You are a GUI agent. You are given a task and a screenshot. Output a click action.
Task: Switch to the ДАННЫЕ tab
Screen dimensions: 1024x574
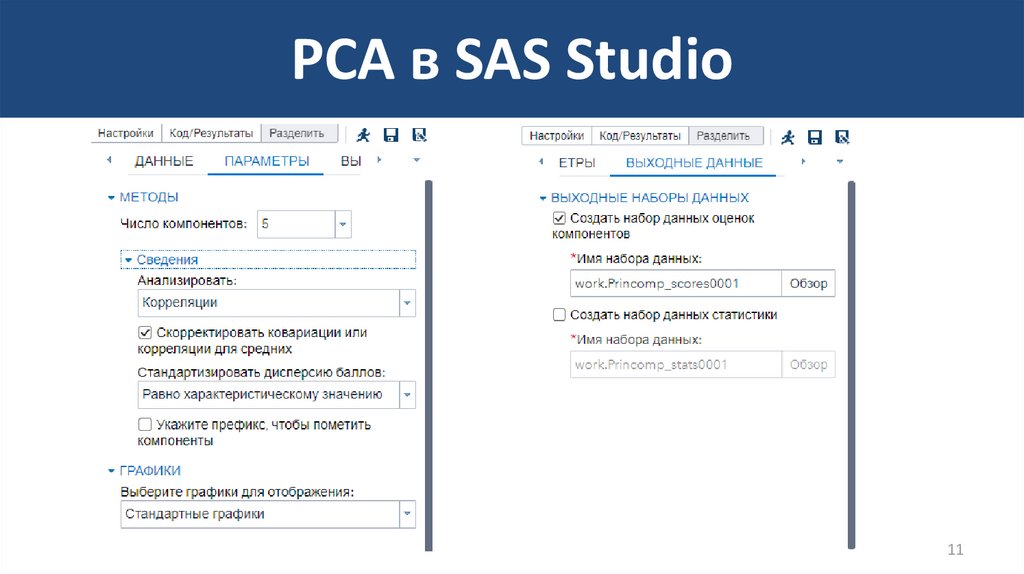click(164, 161)
